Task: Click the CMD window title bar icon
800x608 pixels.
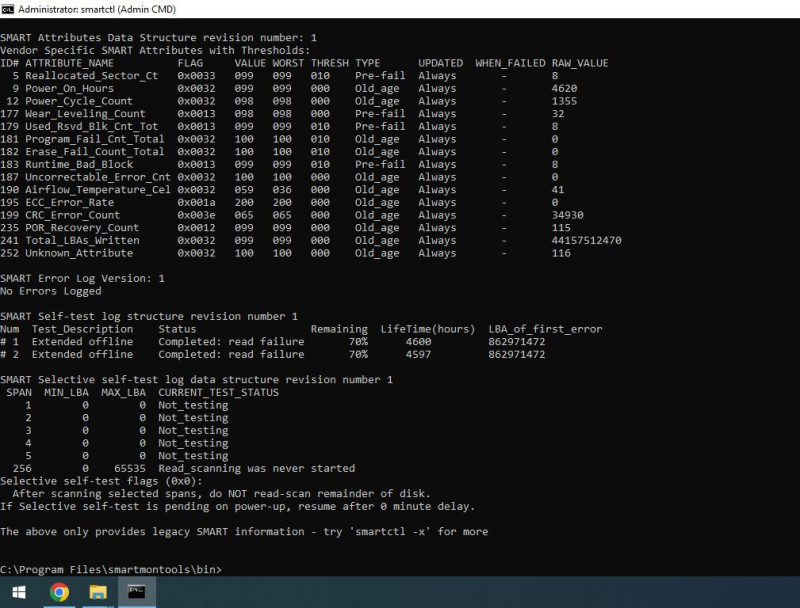Action: (8, 9)
